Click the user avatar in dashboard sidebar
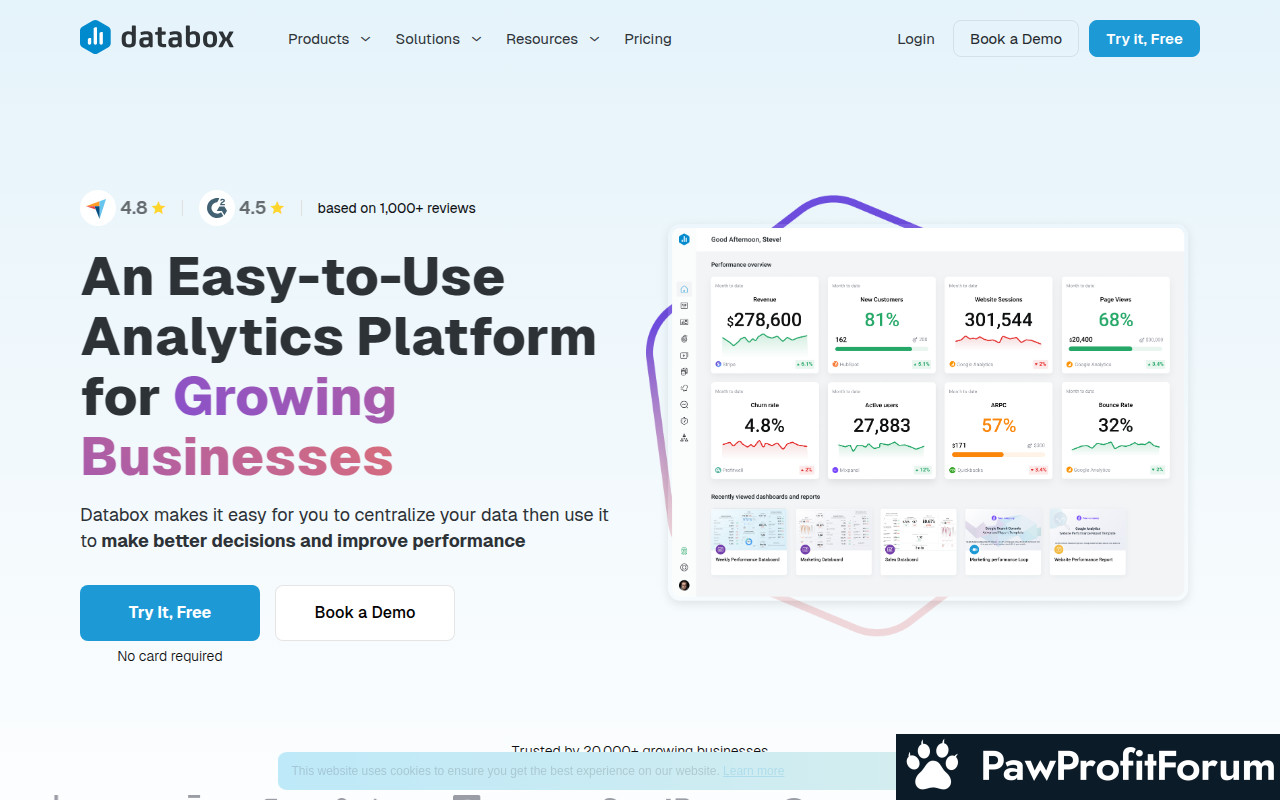This screenshot has width=1280, height=800. (684, 585)
